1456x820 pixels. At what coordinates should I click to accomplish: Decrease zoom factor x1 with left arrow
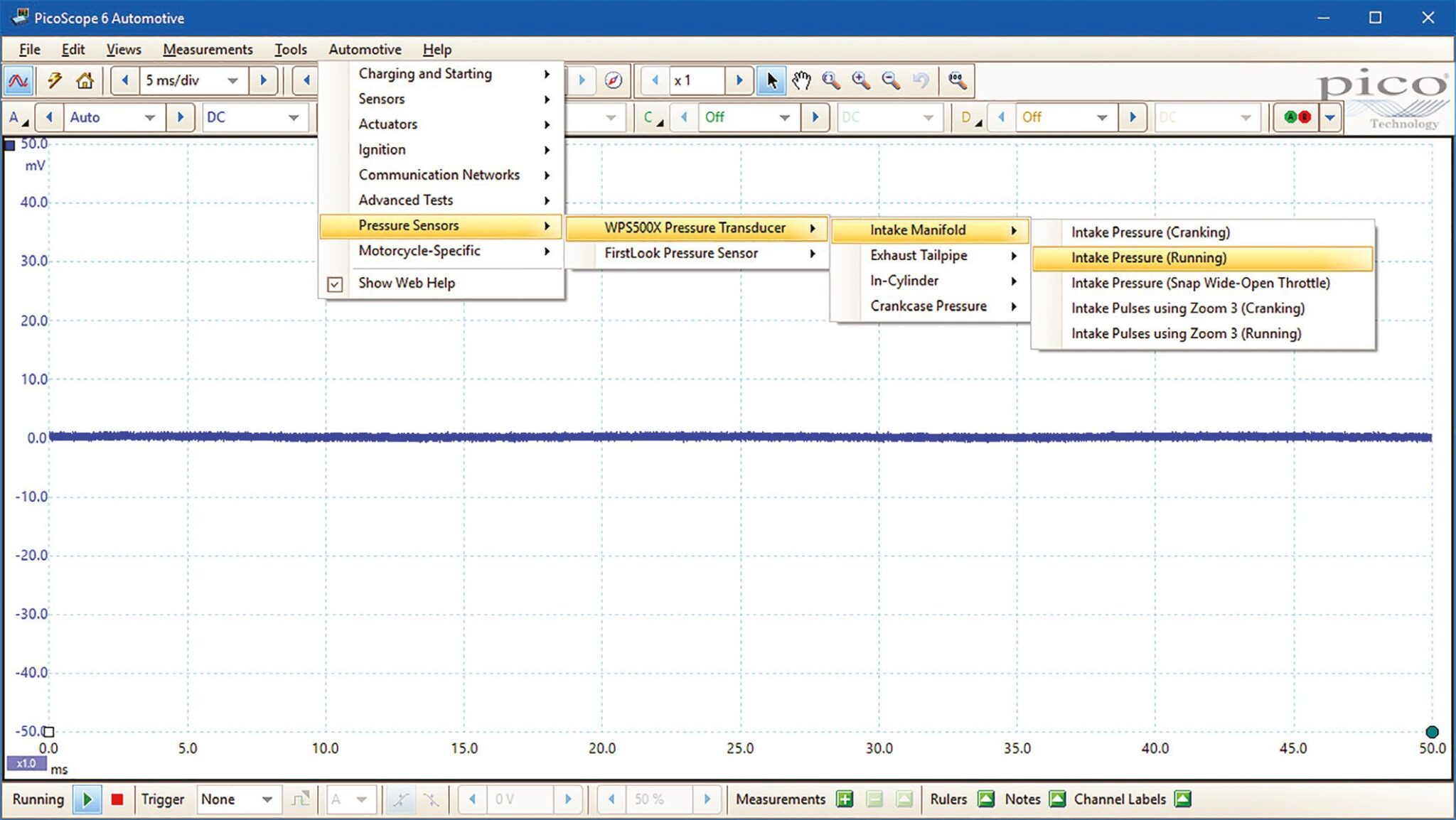coord(655,80)
